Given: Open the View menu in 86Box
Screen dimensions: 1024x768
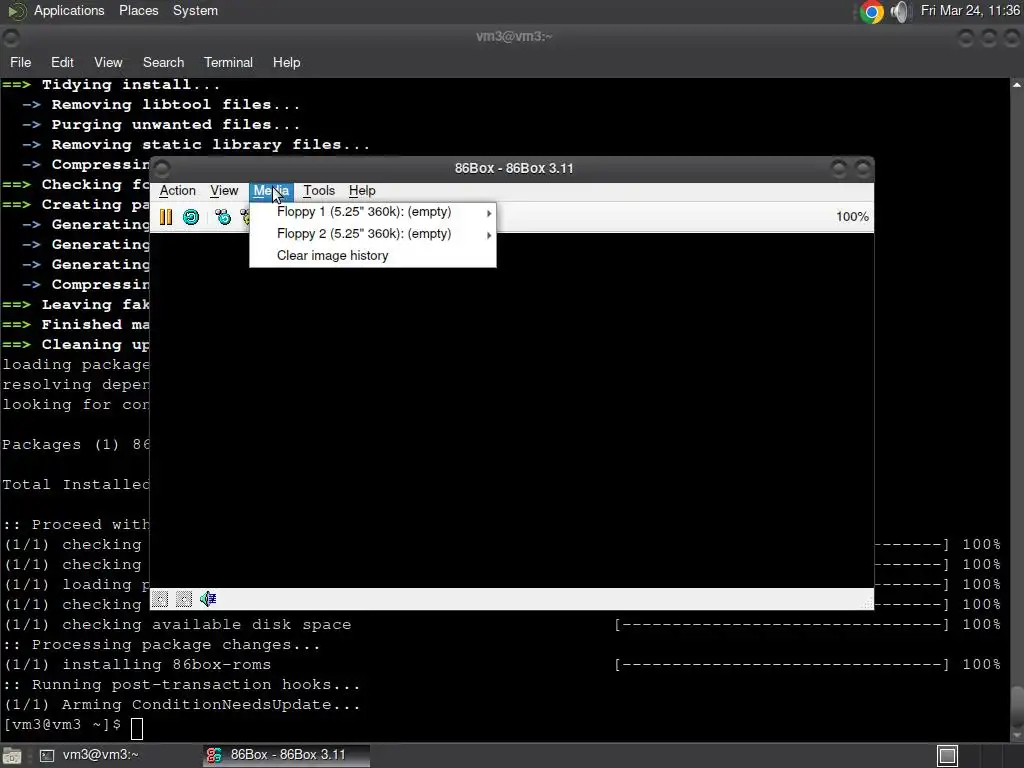Looking at the screenshot, I should click(224, 191).
